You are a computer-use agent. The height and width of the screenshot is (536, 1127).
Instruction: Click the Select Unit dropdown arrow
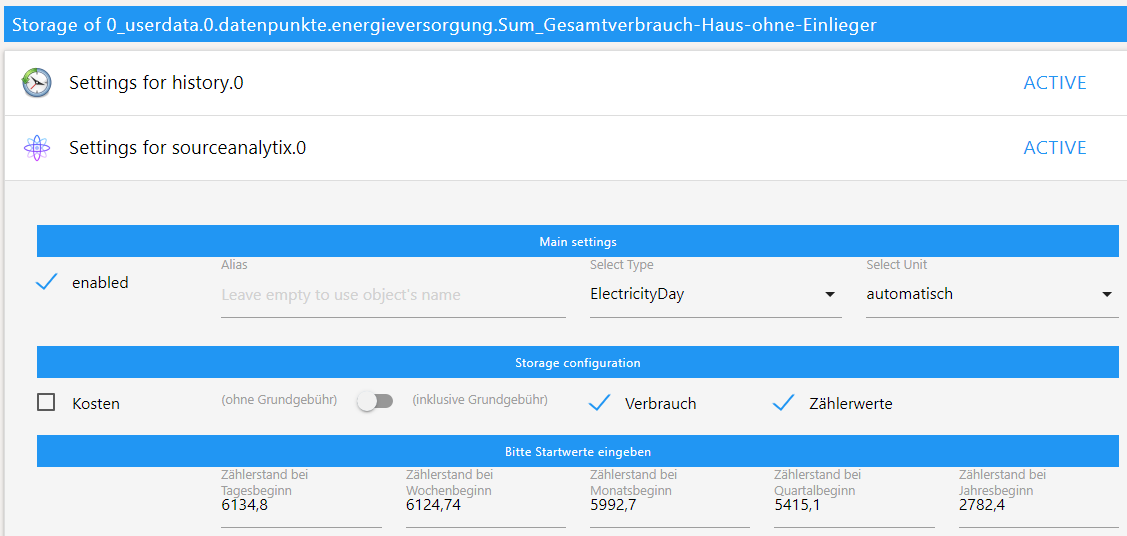pos(1107,295)
